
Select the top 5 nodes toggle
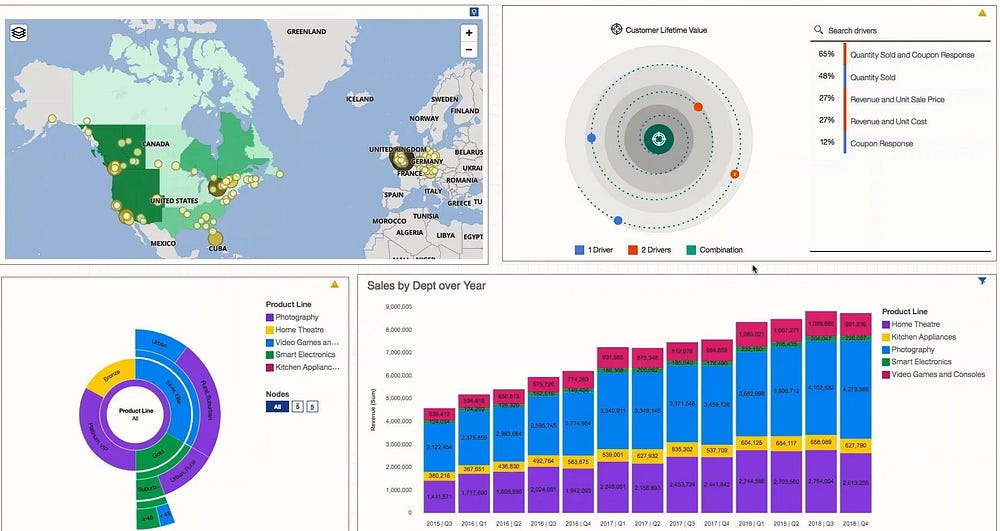click(x=298, y=407)
